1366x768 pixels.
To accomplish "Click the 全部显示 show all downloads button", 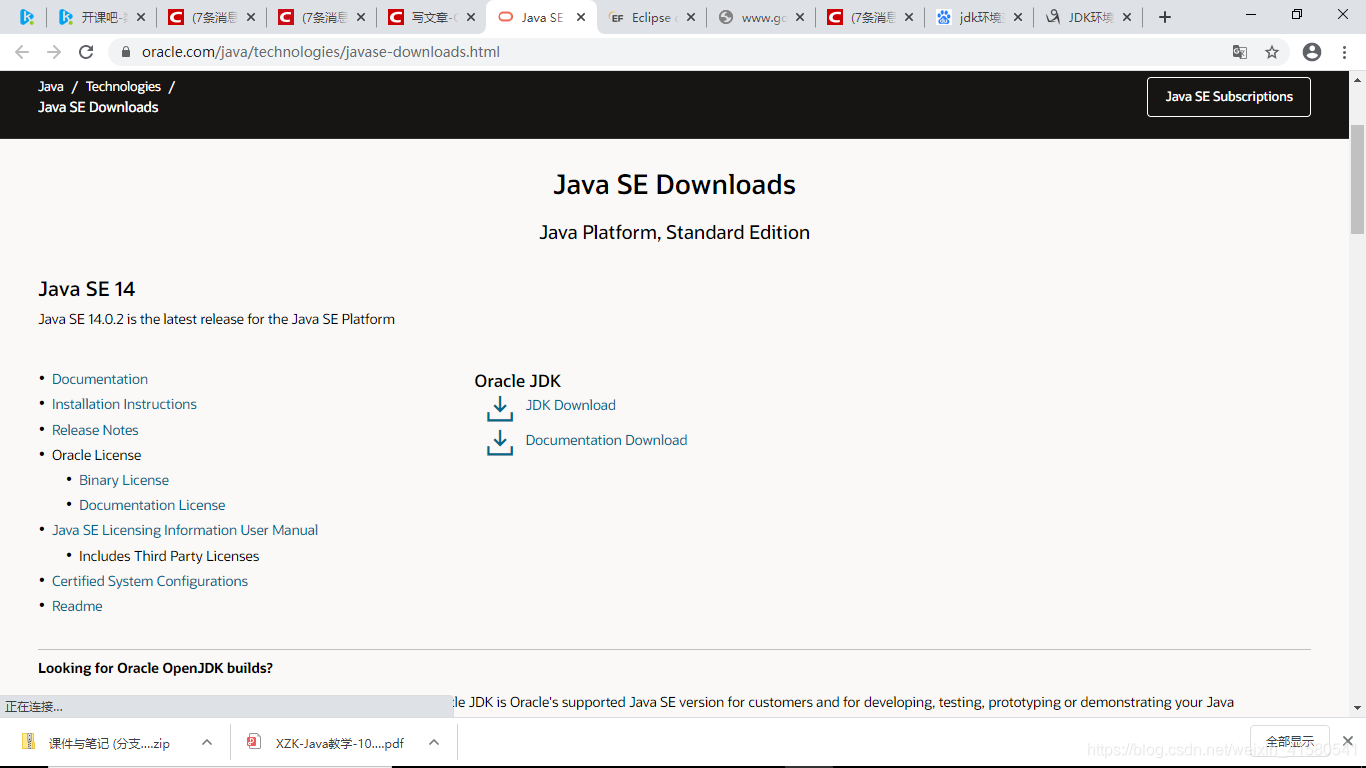I will pyautogui.click(x=1290, y=742).
